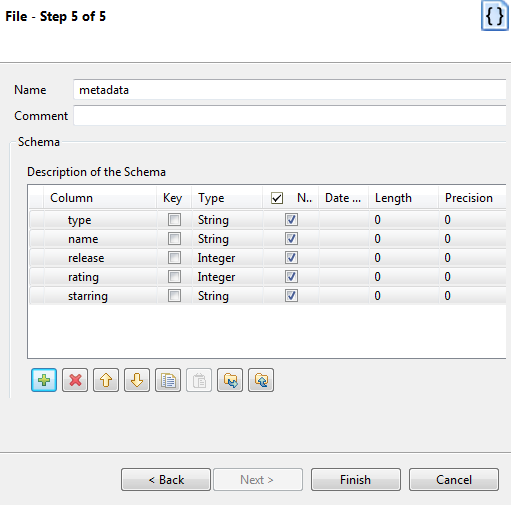
Task: Move the selected column down with the arrow
Action: 137,380
